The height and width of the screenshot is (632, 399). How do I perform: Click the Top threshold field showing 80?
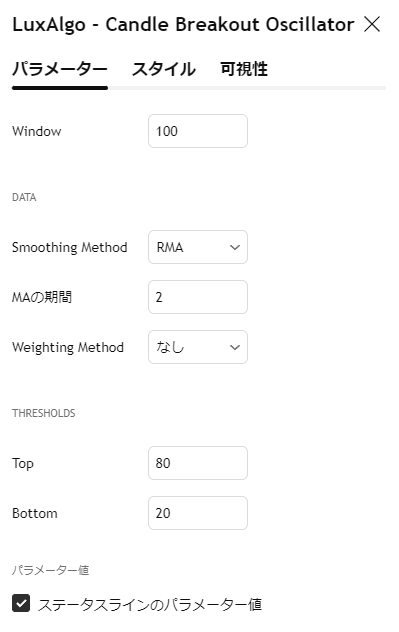coord(198,463)
